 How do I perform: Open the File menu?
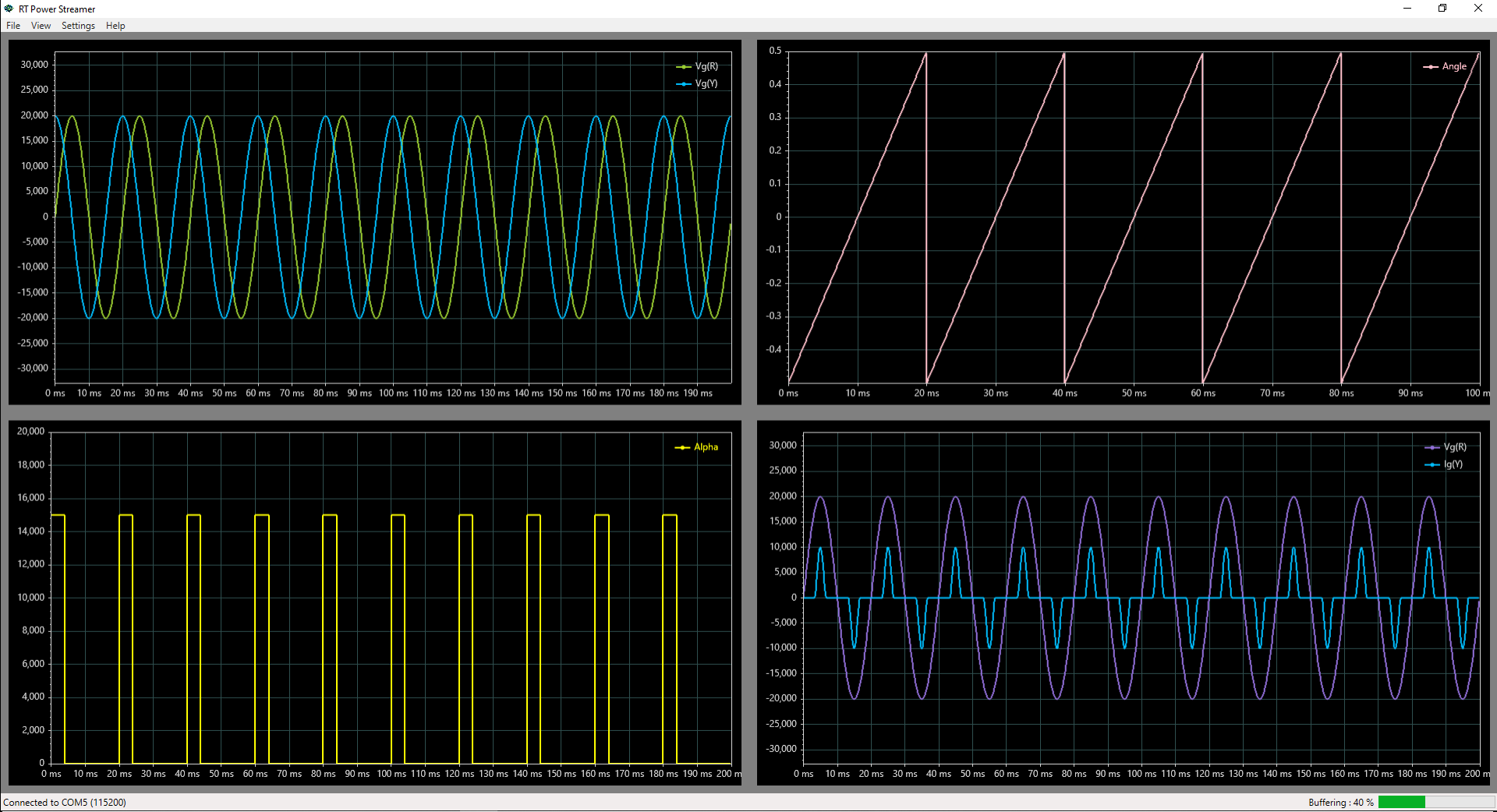(x=13, y=26)
